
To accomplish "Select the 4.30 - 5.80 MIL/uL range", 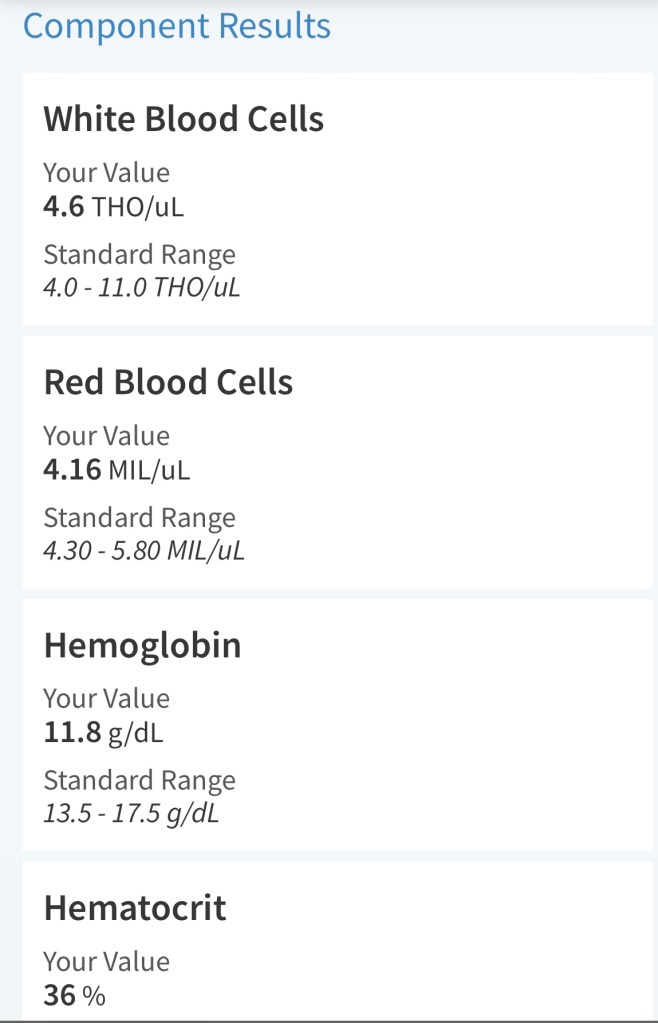I will point(143,550).
